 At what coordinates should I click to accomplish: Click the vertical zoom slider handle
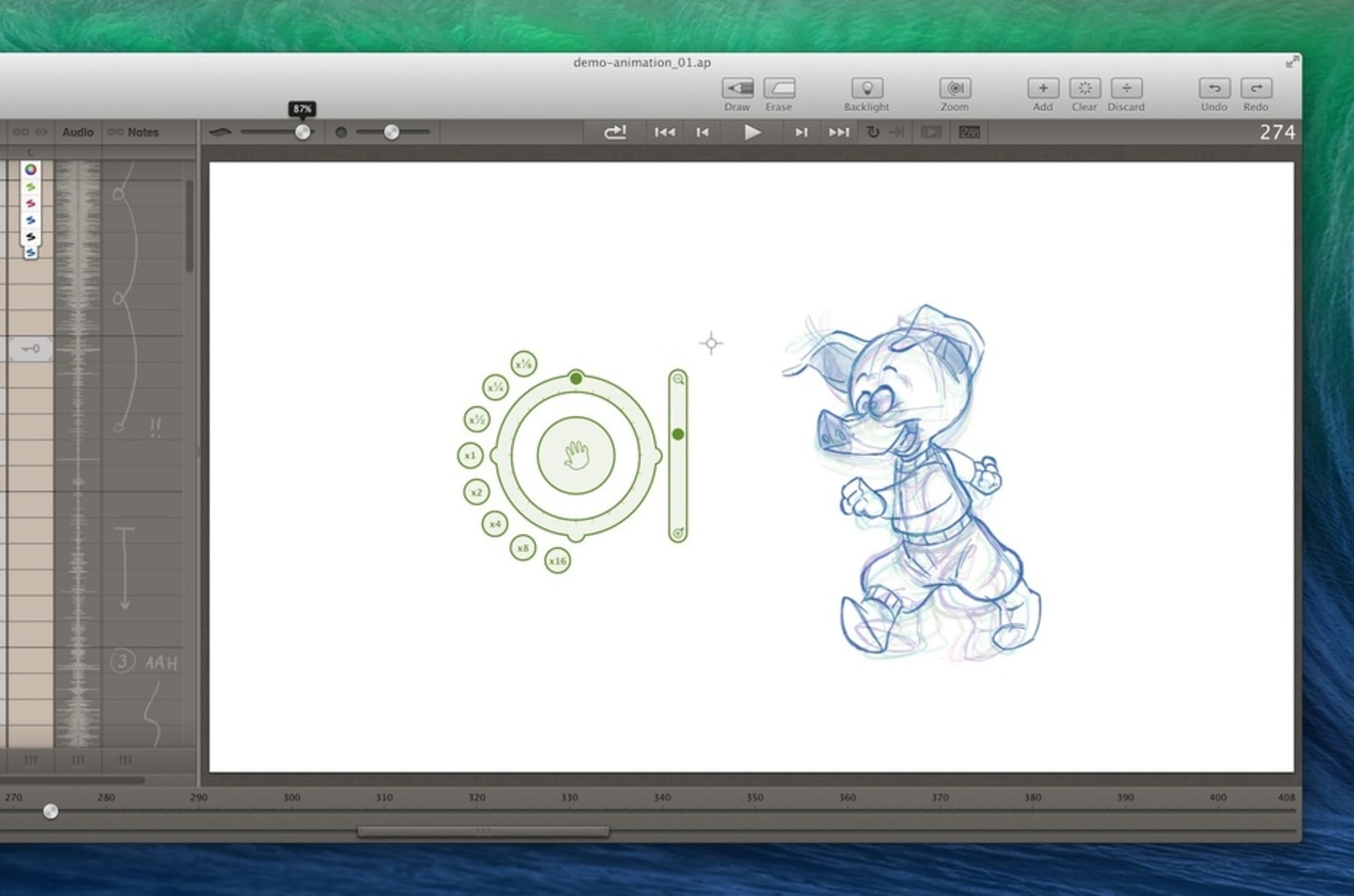coord(678,435)
